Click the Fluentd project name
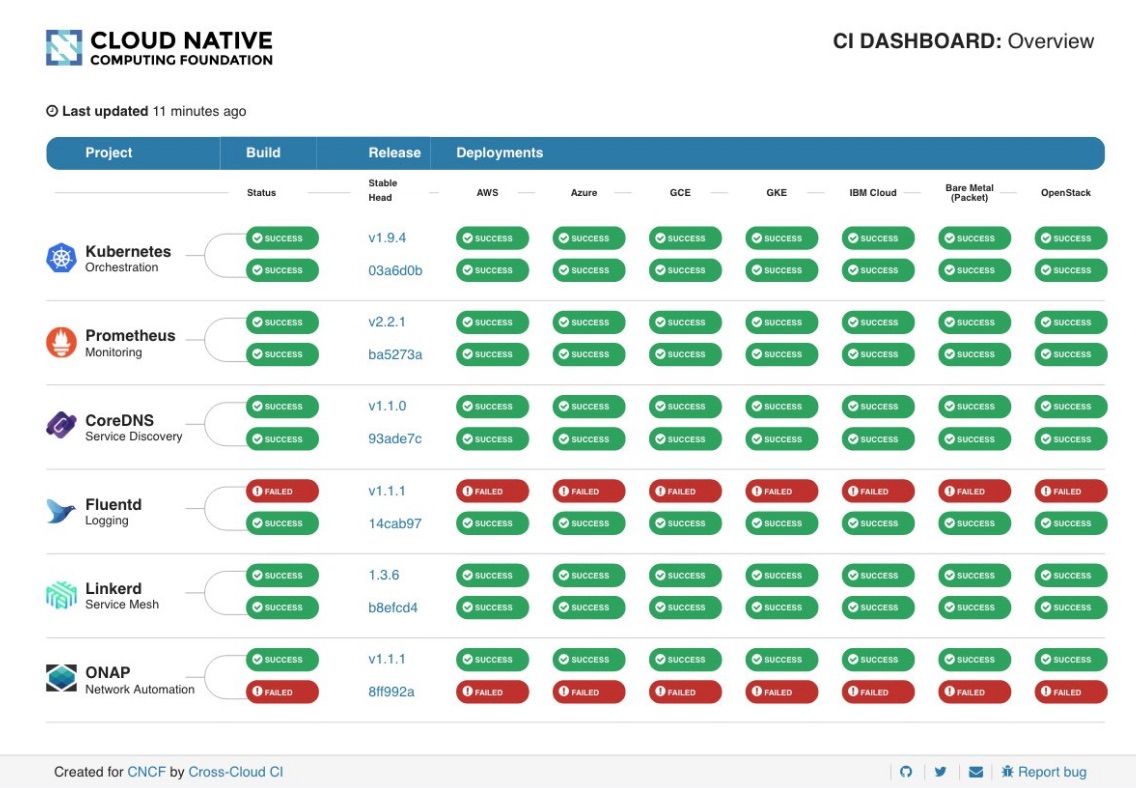Viewport: 1136px width, 788px height. 113,504
